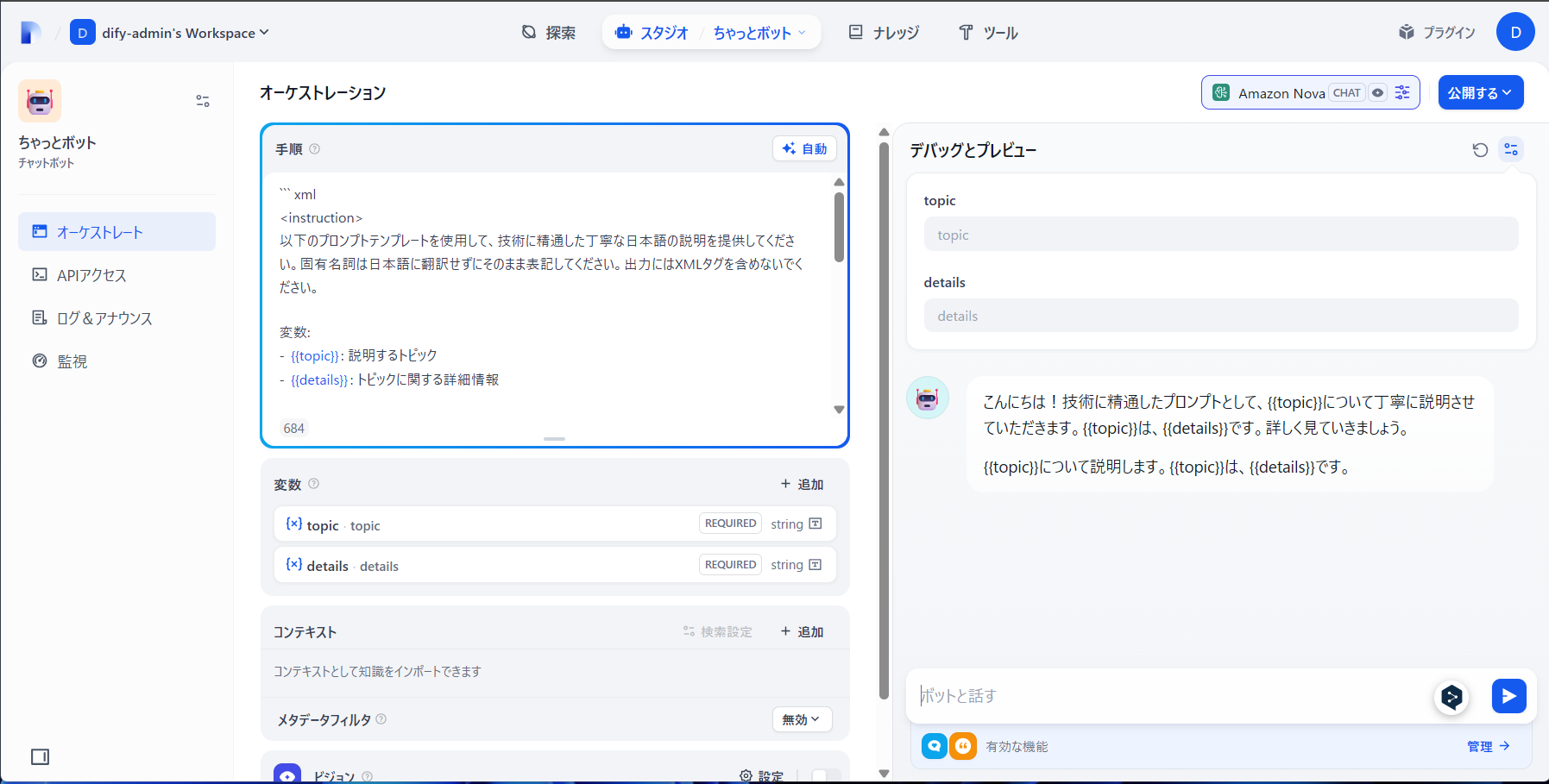This screenshot has width=1549, height=784.
Task: Click the vision eye icon on model
Action: (x=1378, y=93)
